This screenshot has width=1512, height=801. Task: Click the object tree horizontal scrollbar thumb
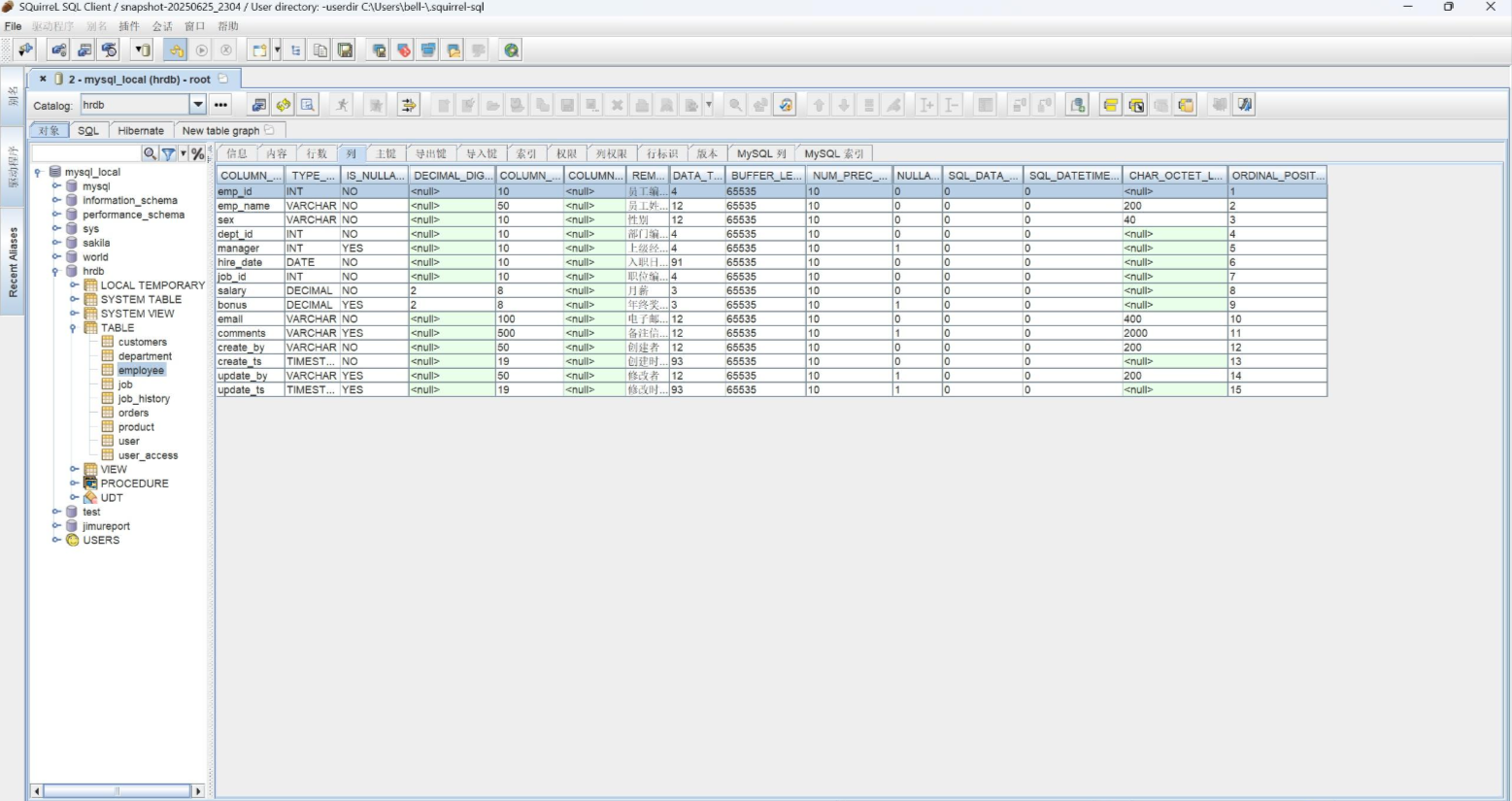click(x=116, y=791)
